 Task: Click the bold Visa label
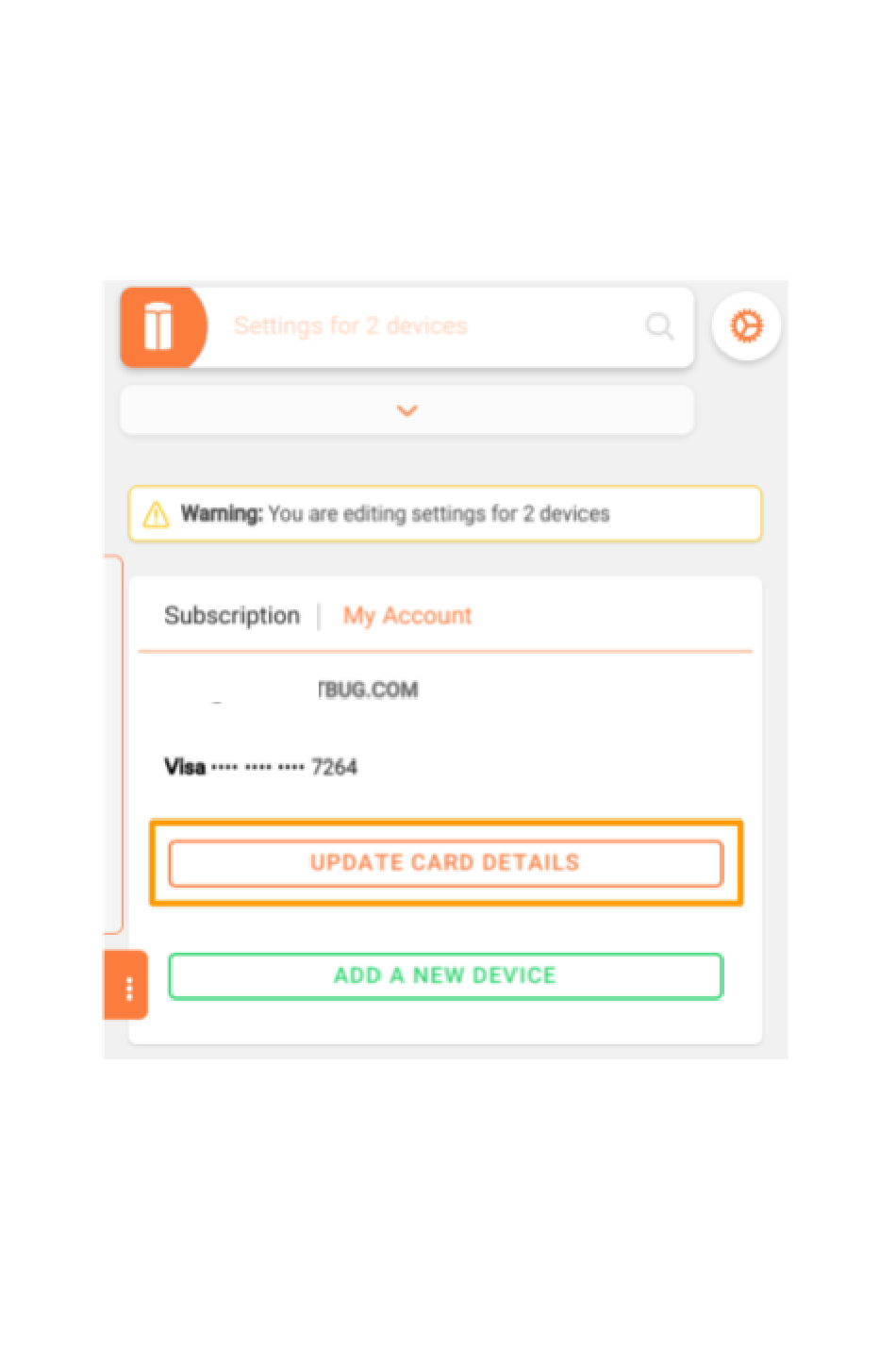click(185, 767)
